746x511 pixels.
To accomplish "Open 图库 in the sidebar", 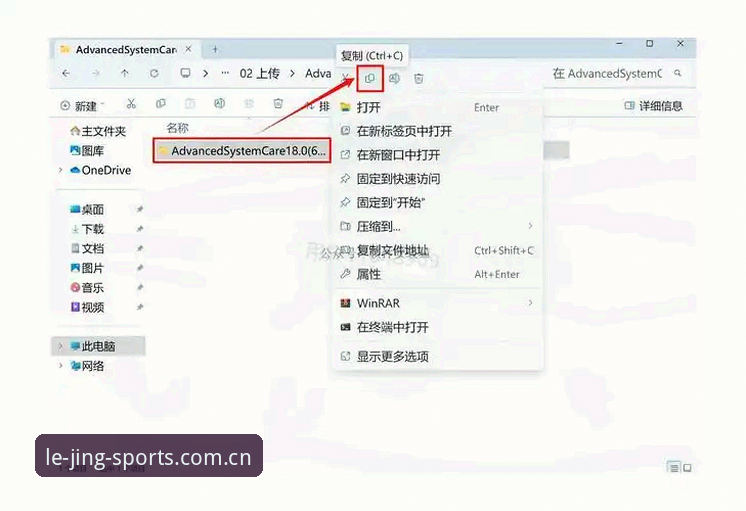I will coord(87,151).
